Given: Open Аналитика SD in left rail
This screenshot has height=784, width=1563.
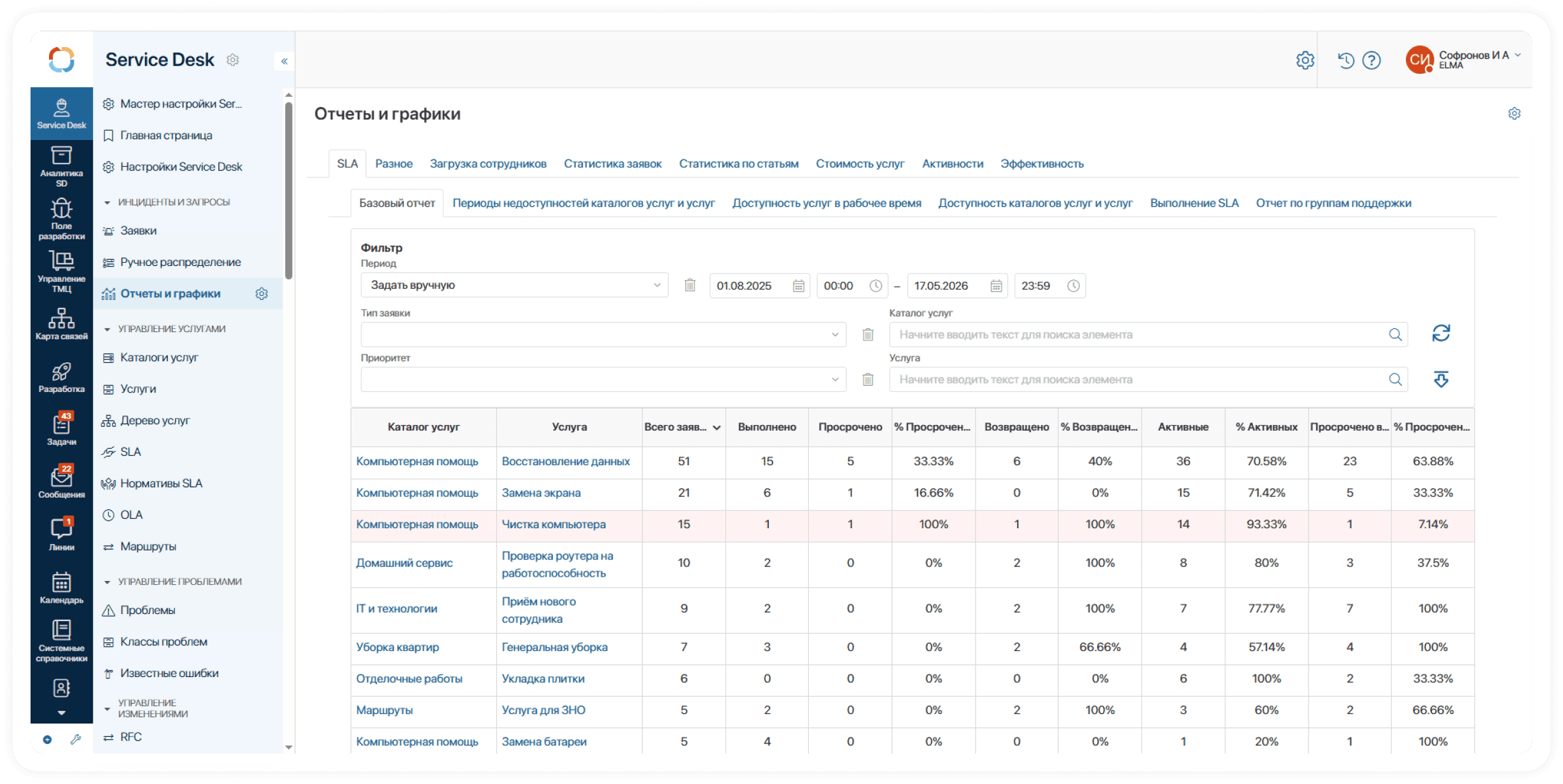Looking at the screenshot, I should pos(61,166).
